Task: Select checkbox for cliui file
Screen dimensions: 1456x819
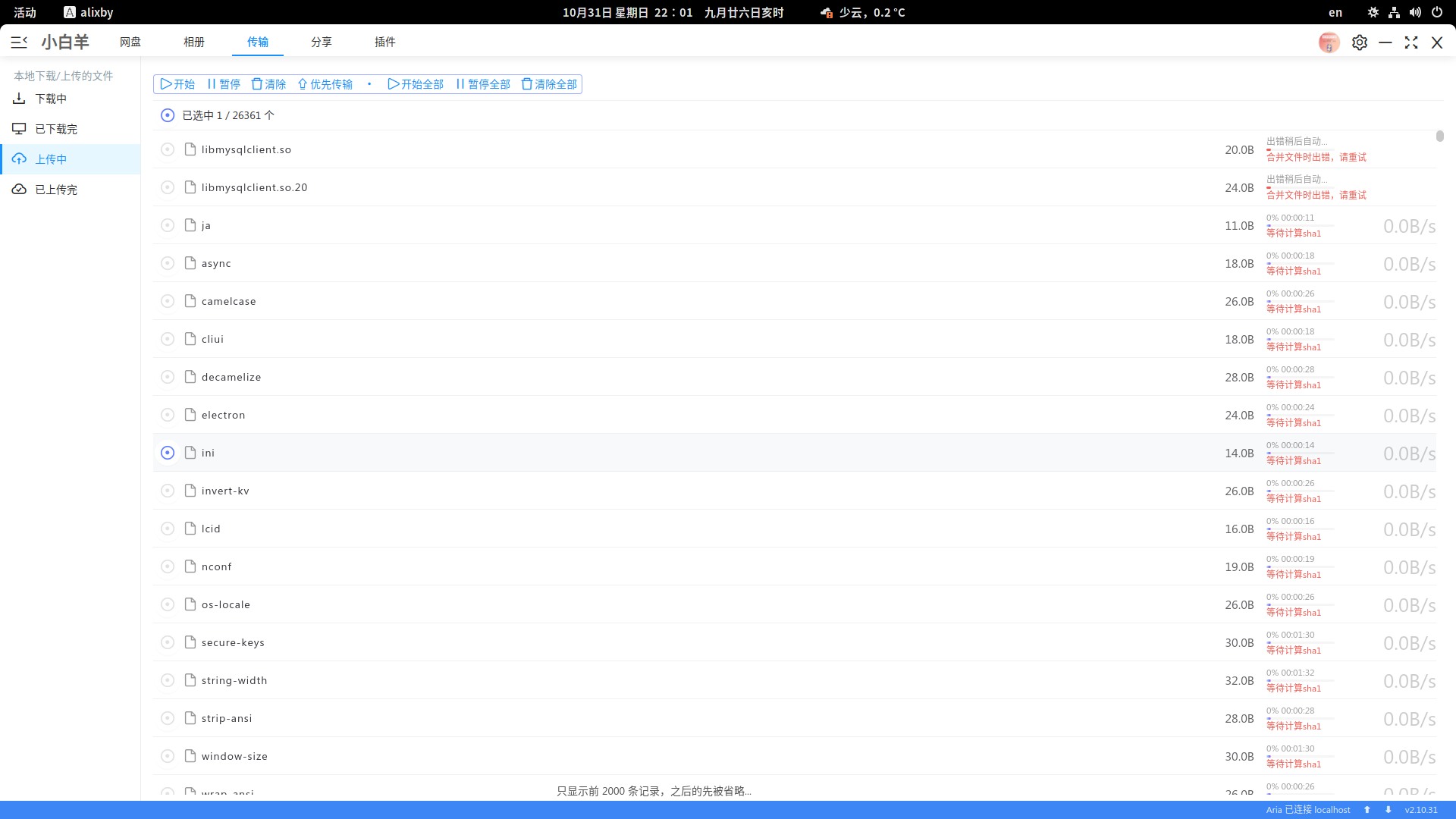Action: point(168,339)
